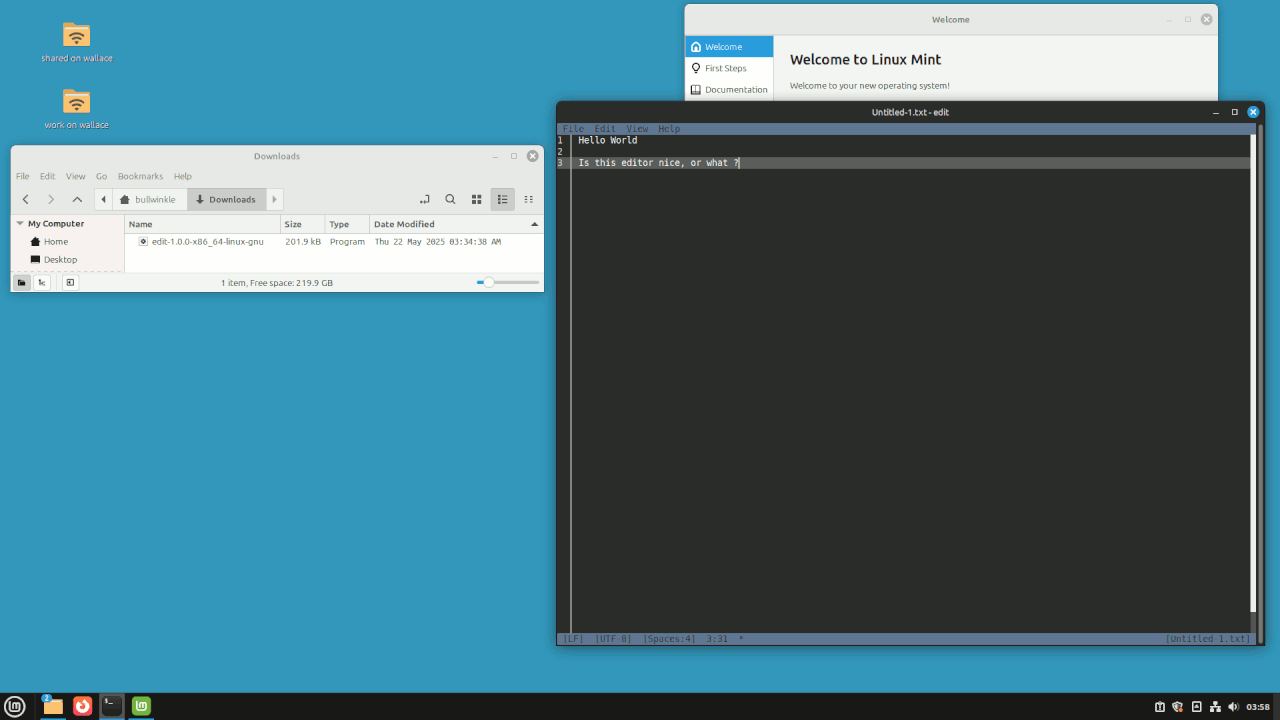Click the 03:58 clock
Screen dimensions: 1280x720
pyautogui.click(x=1258, y=707)
